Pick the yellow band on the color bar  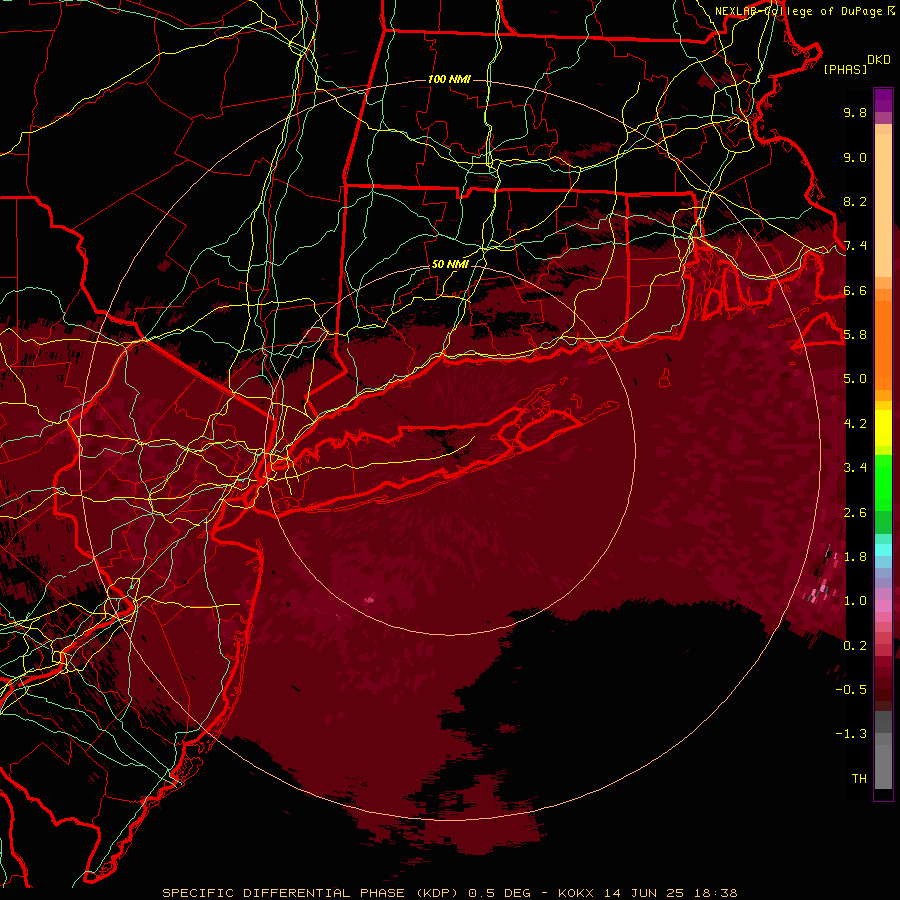coord(883,428)
